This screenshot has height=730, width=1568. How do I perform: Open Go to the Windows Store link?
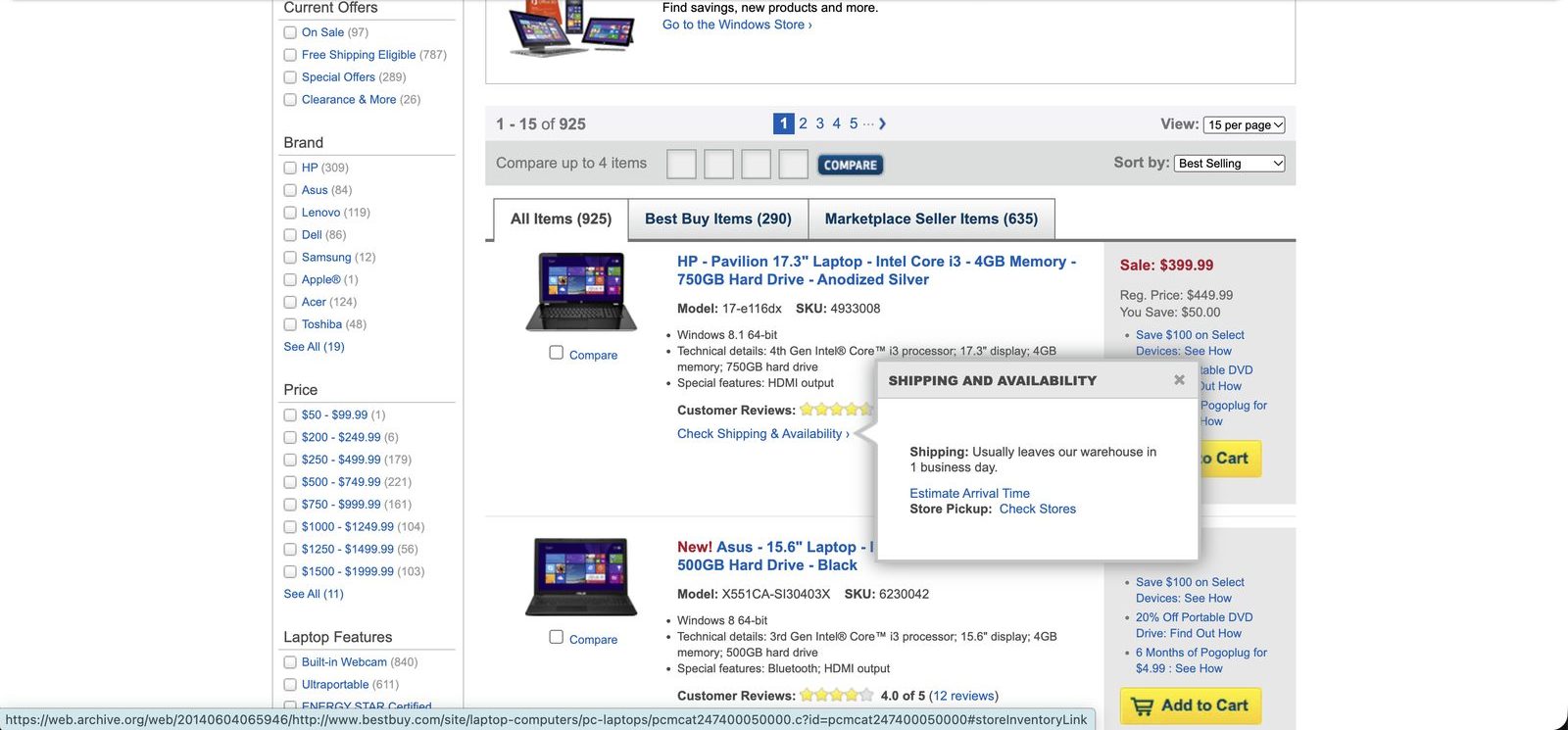click(x=737, y=24)
